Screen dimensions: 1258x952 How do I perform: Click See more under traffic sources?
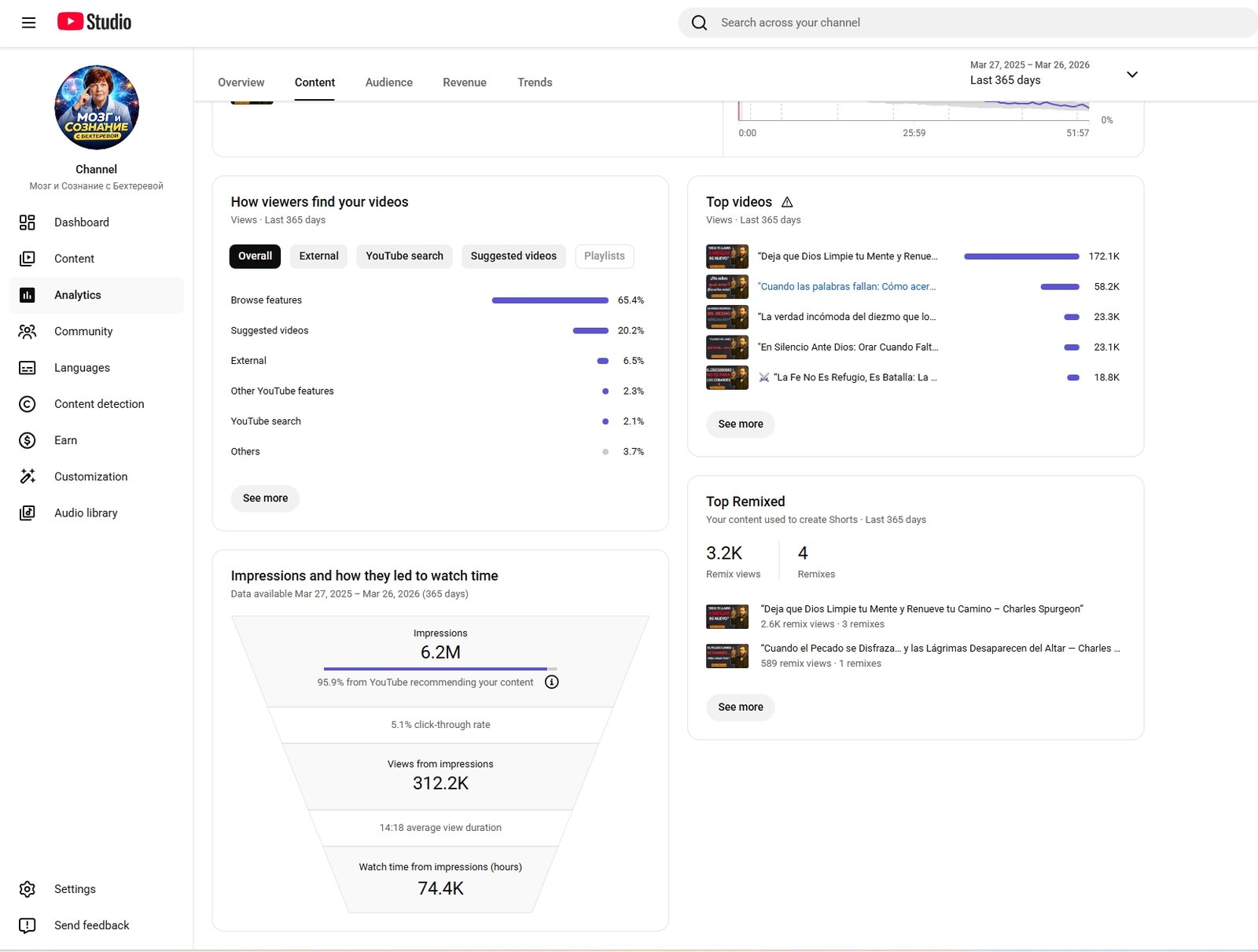[x=265, y=498]
